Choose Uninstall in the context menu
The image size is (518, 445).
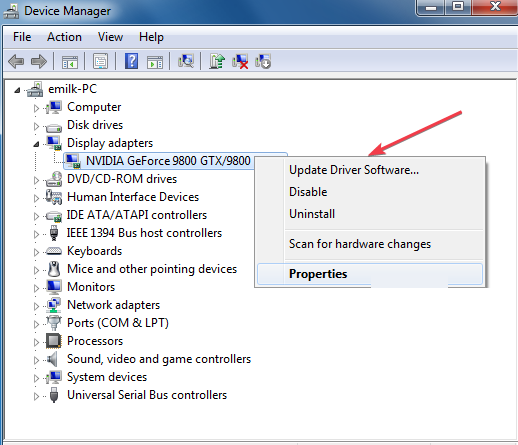pos(370,214)
